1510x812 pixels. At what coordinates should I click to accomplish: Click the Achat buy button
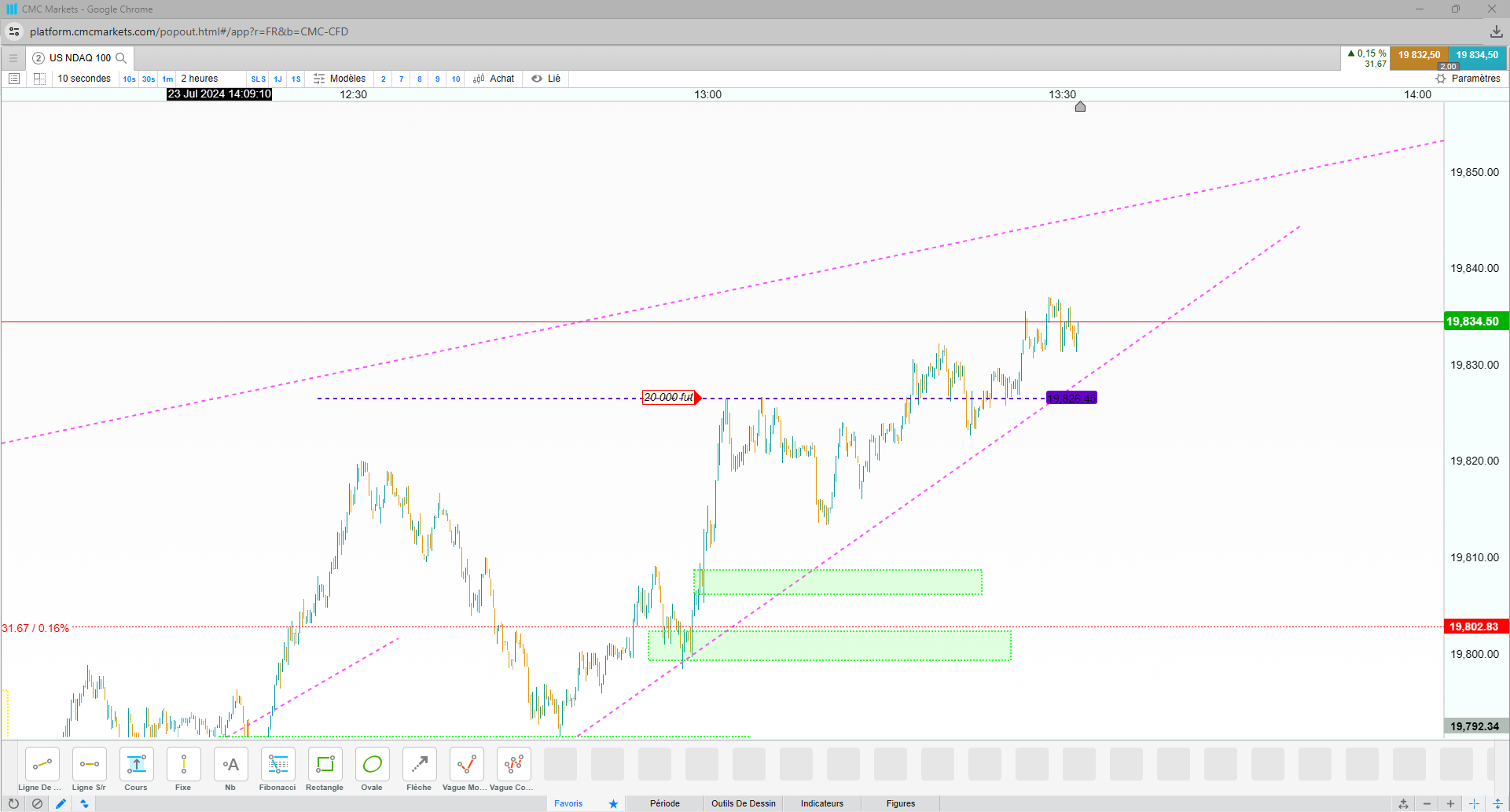tap(494, 79)
